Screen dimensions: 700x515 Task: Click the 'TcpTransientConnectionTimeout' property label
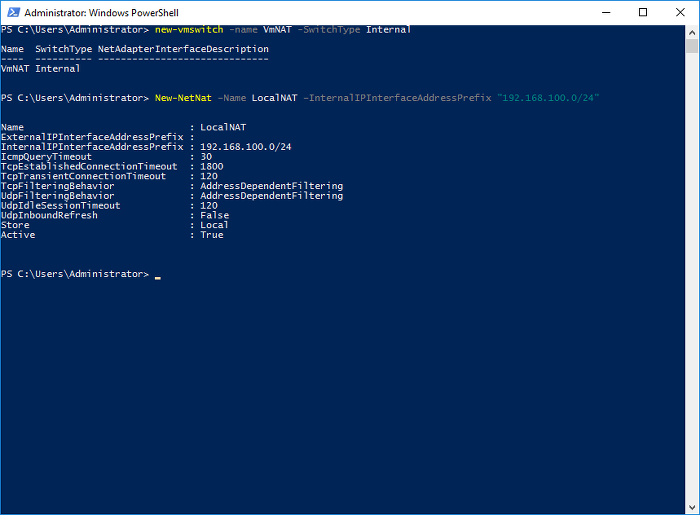[x=83, y=176]
